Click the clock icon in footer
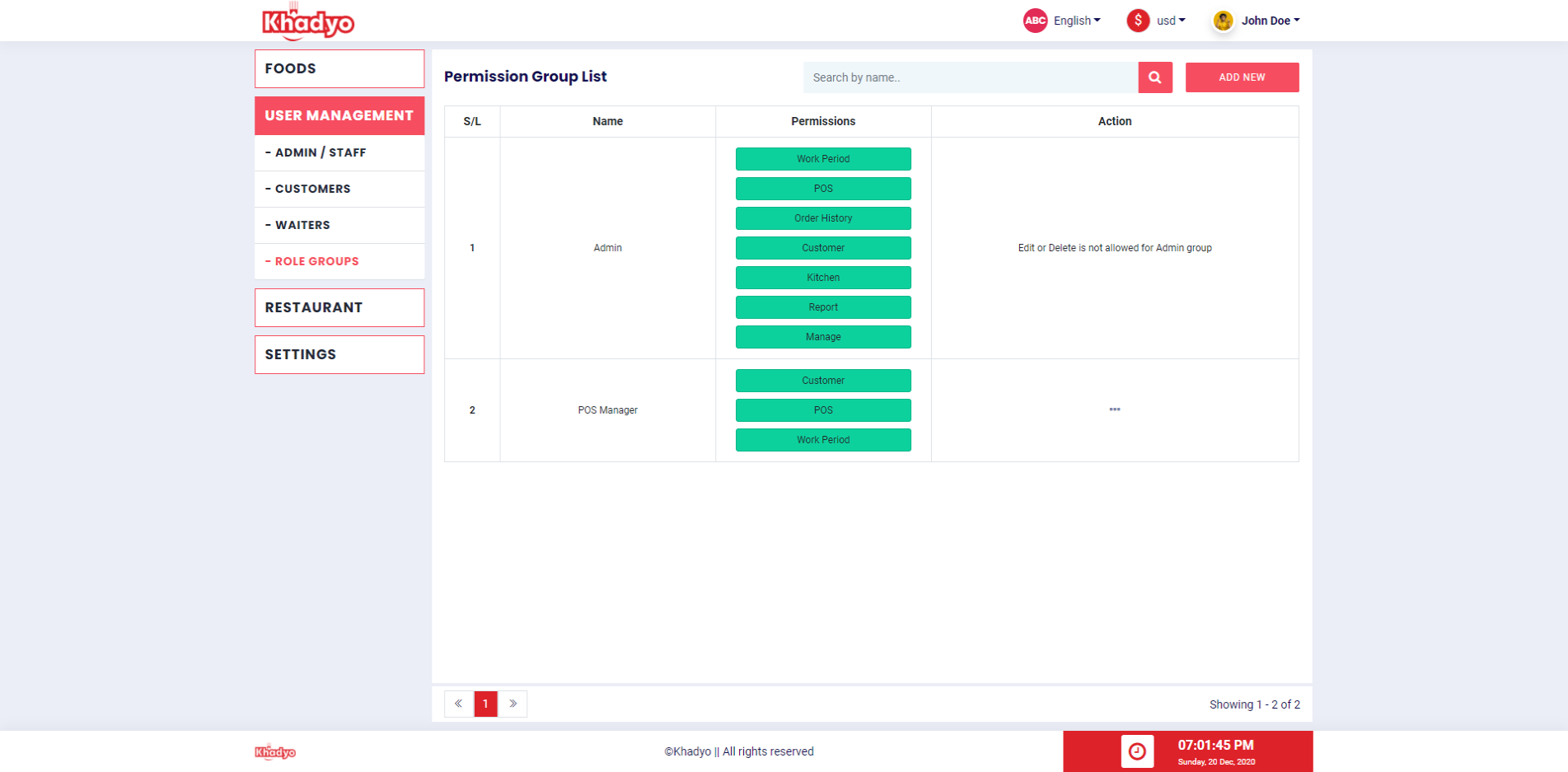The height and width of the screenshot is (772, 1568). tap(1137, 751)
